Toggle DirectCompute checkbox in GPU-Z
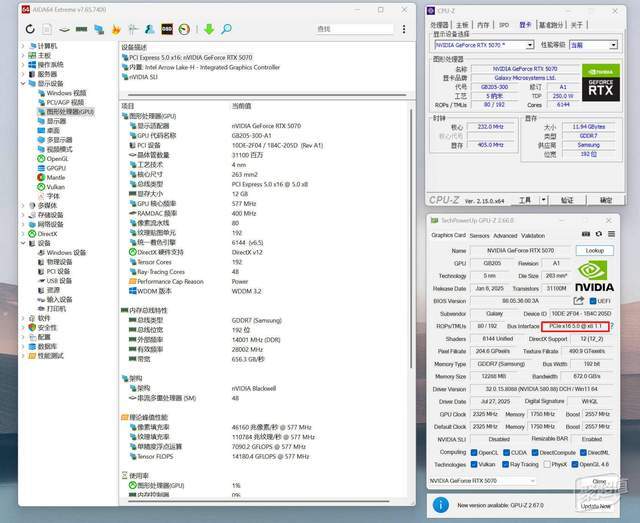640x523 pixels. (x=535, y=452)
